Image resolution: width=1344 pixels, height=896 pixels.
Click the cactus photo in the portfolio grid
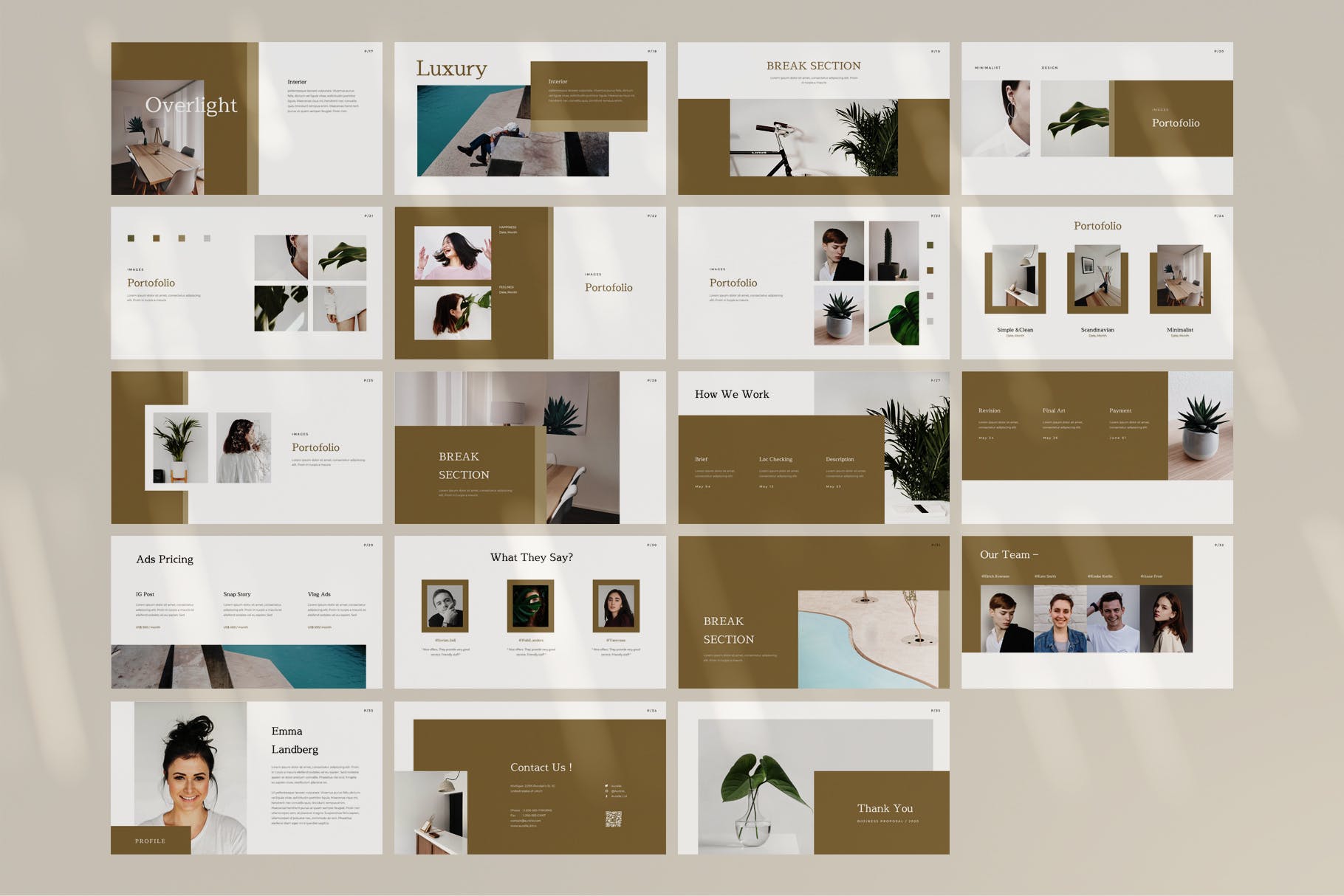pyautogui.click(x=894, y=251)
